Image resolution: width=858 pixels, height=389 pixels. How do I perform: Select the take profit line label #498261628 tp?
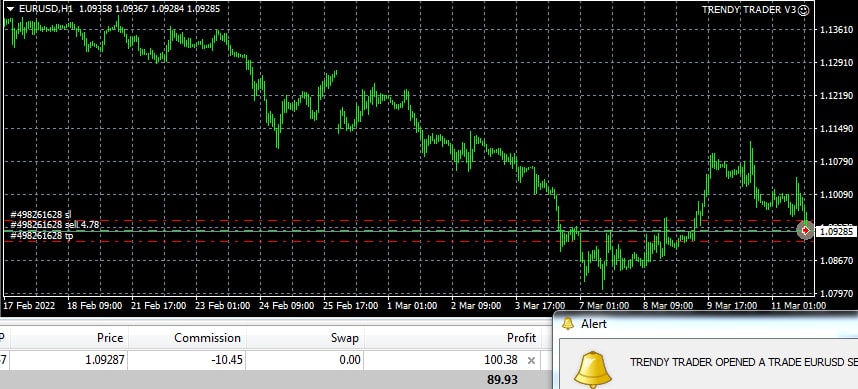(42, 235)
